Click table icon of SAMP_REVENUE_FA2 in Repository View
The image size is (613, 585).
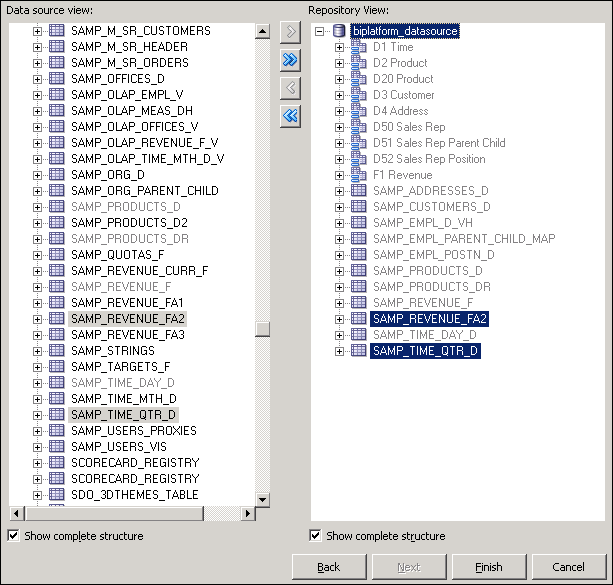[358, 318]
